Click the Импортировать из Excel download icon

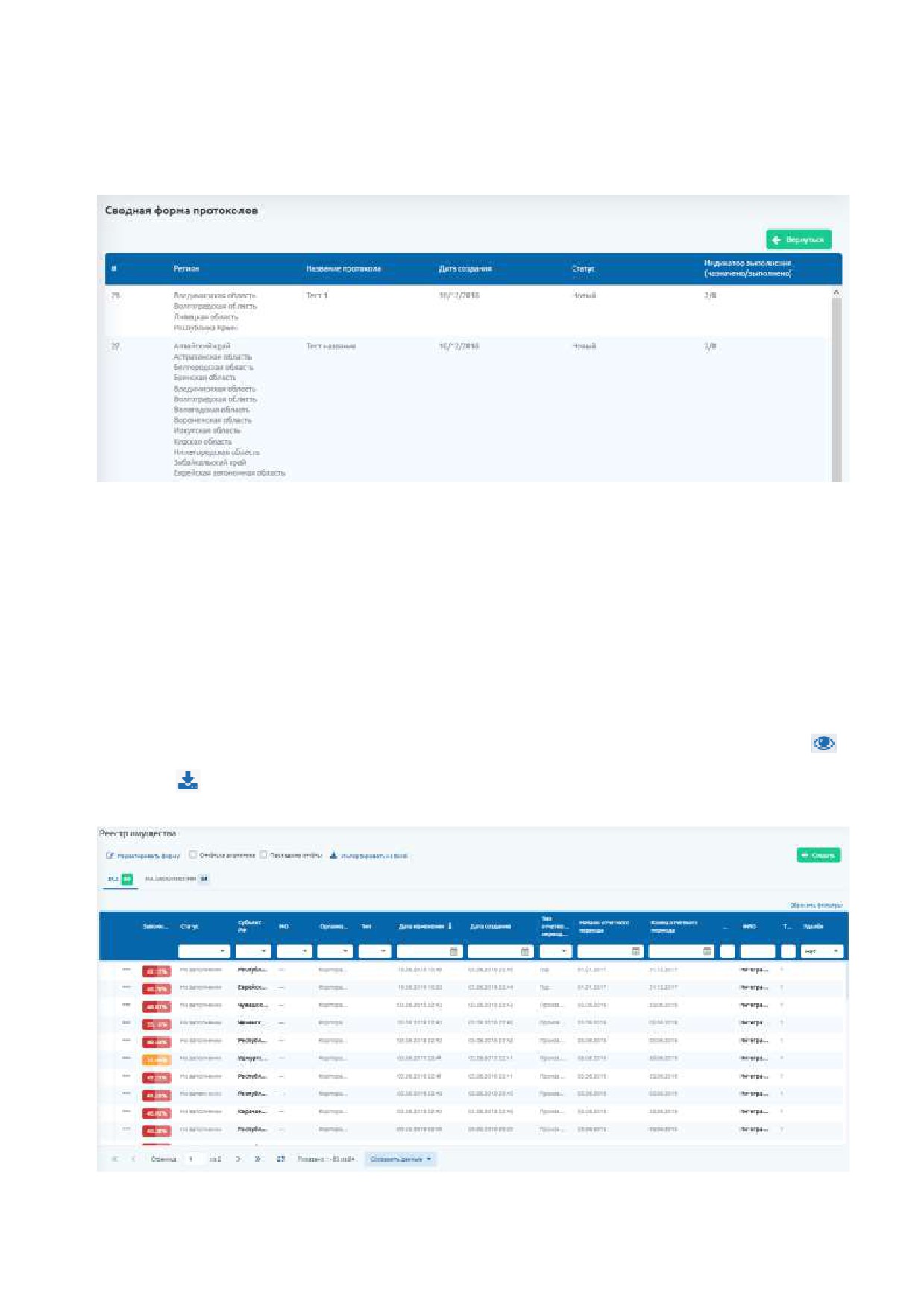click(333, 855)
